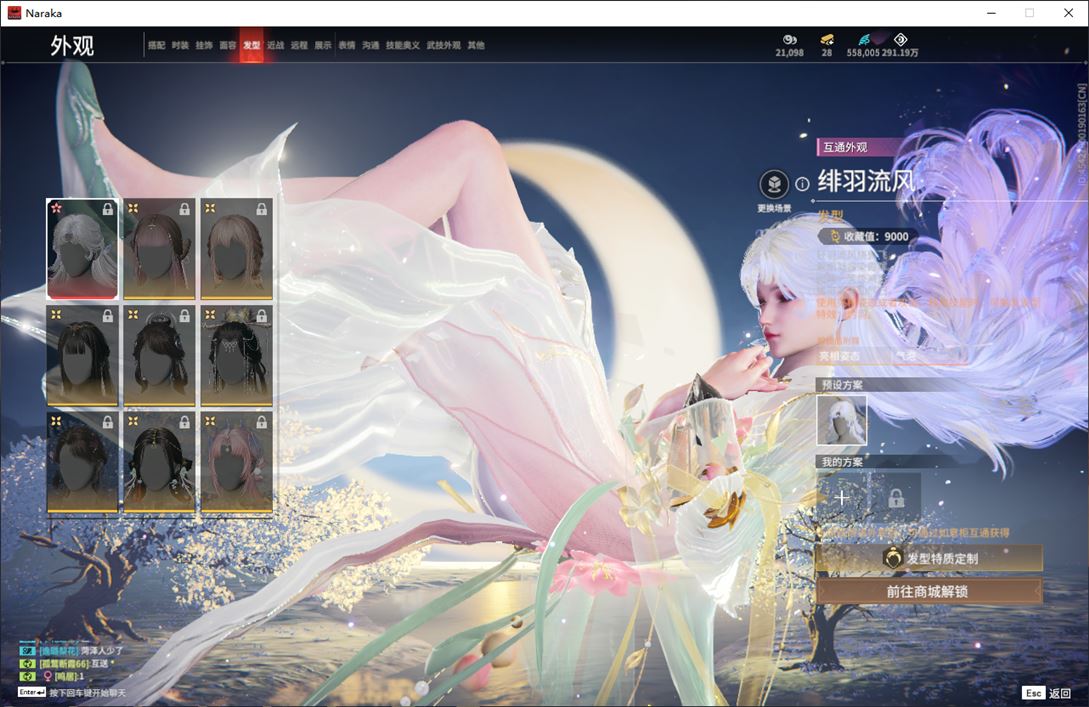Select the long black hair with bangs card
This screenshot has height=707, width=1089.
click(82, 356)
